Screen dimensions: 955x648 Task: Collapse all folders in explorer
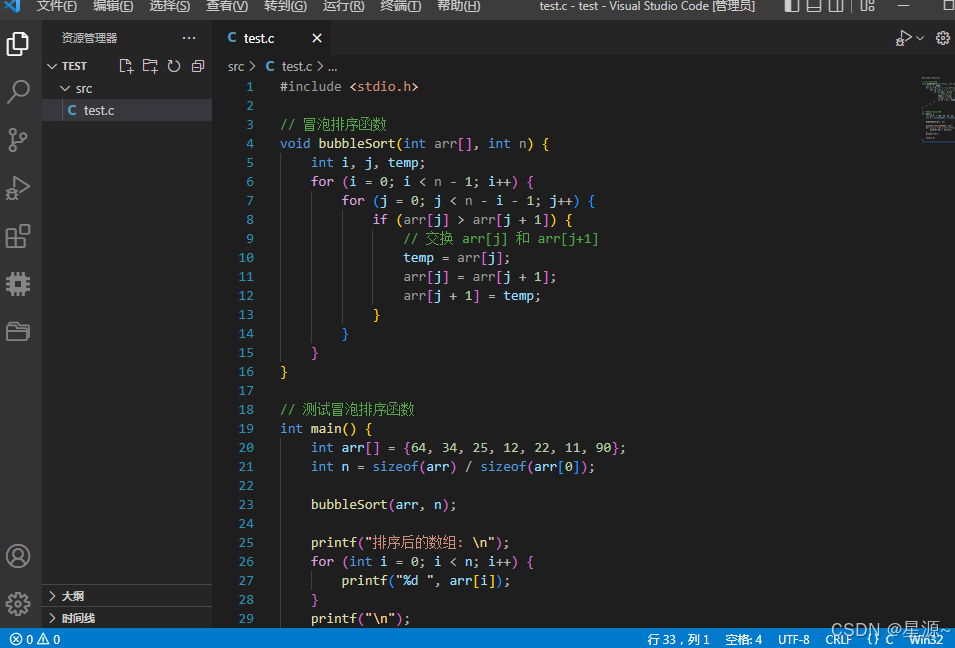pos(198,66)
